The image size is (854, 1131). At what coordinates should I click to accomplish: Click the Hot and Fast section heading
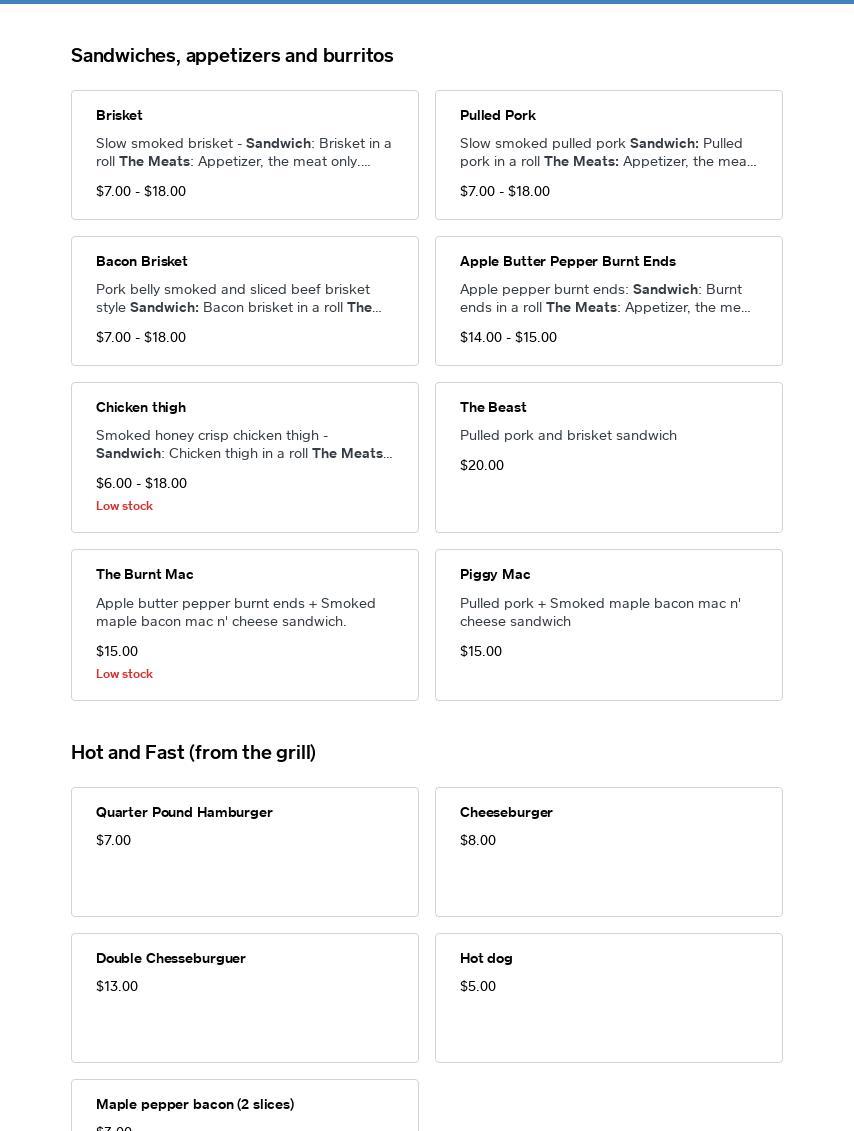point(193,753)
